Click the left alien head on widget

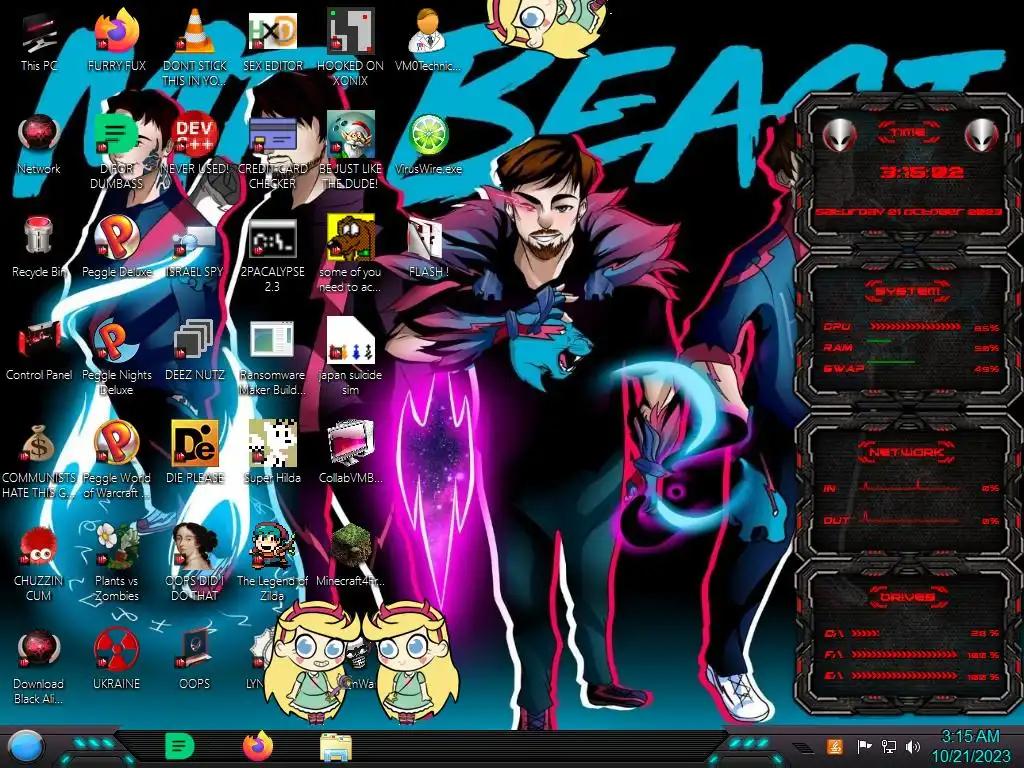(x=840, y=136)
